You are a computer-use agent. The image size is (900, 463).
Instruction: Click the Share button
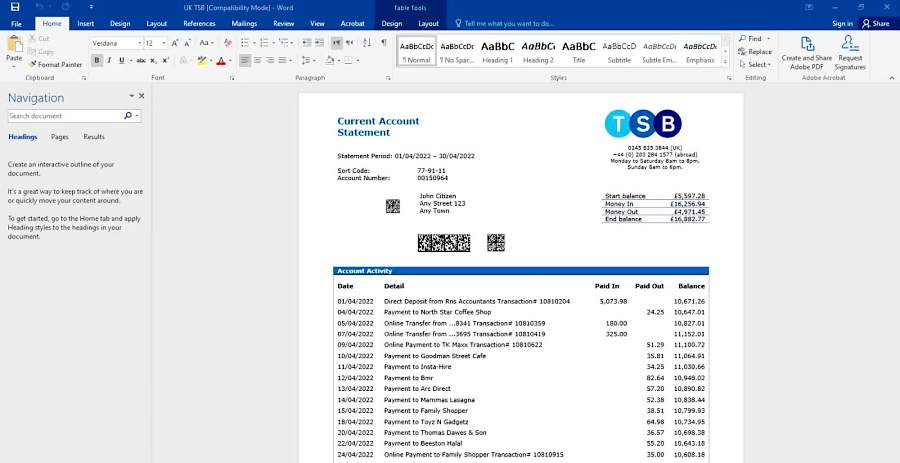(876, 23)
